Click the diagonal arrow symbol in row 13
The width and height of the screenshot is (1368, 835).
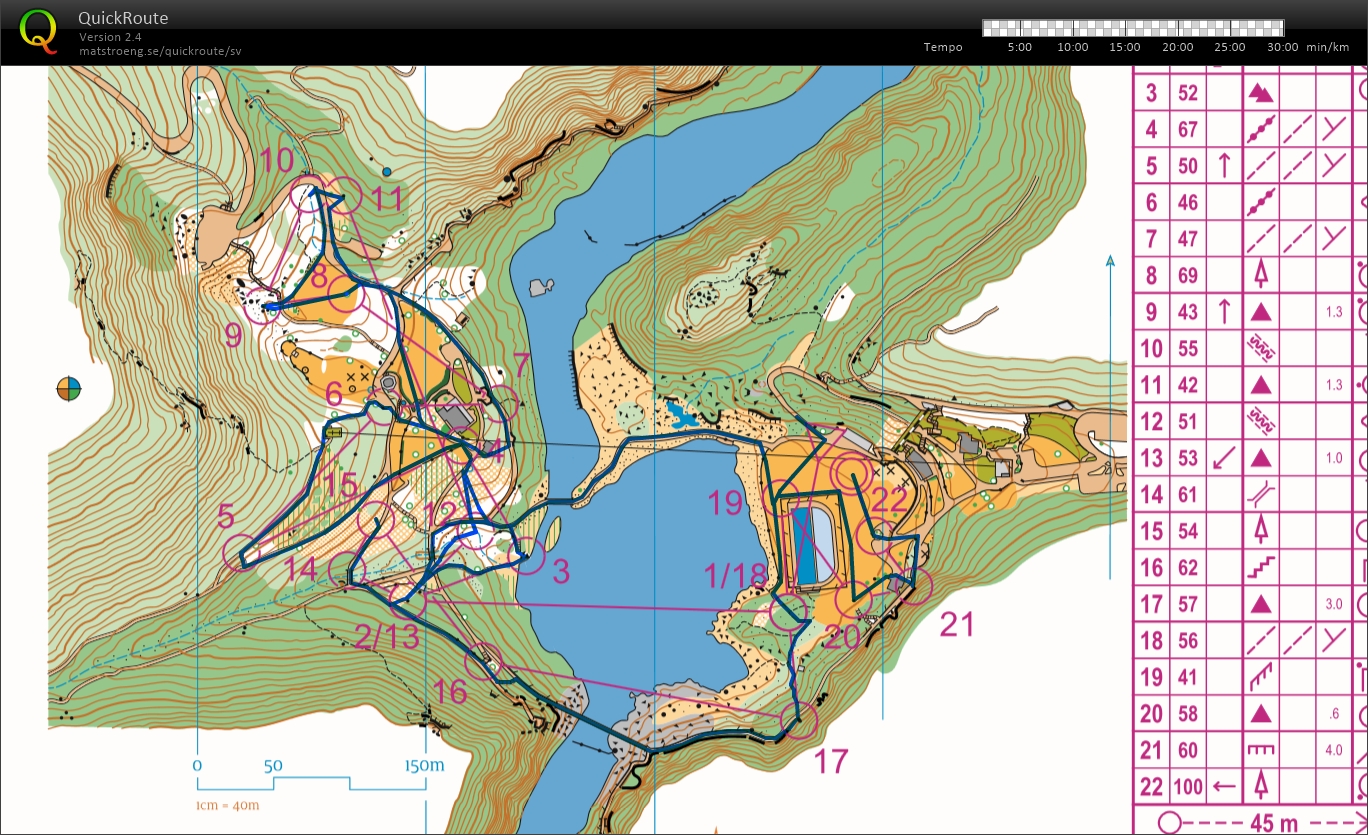point(1224,458)
